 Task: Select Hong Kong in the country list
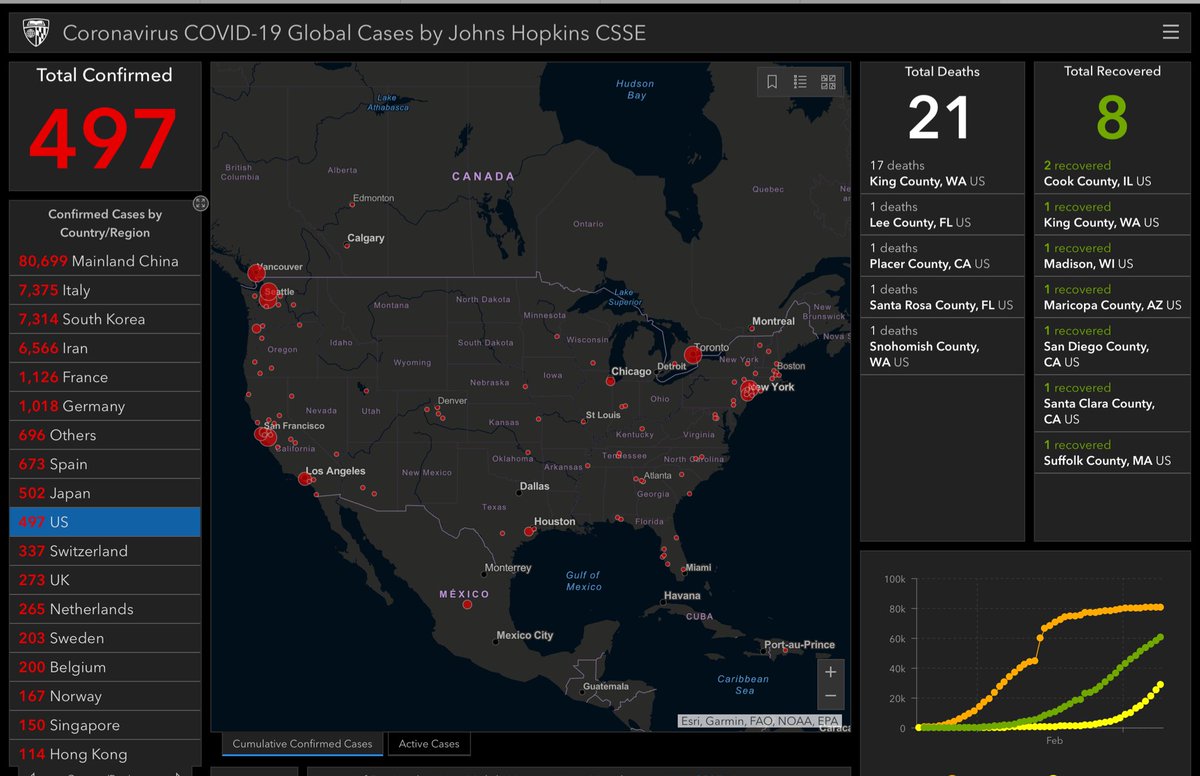[105, 754]
